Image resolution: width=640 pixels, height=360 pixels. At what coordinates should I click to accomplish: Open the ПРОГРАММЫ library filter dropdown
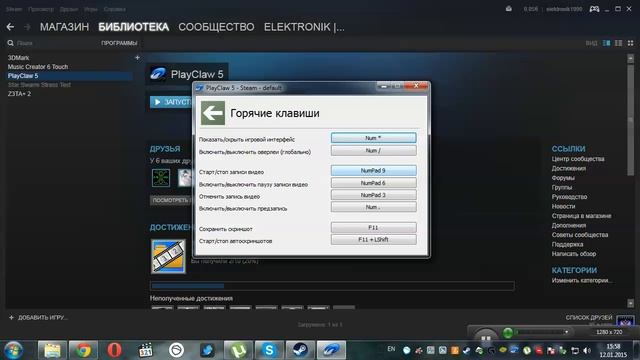pyautogui.click(x=119, y=43)
